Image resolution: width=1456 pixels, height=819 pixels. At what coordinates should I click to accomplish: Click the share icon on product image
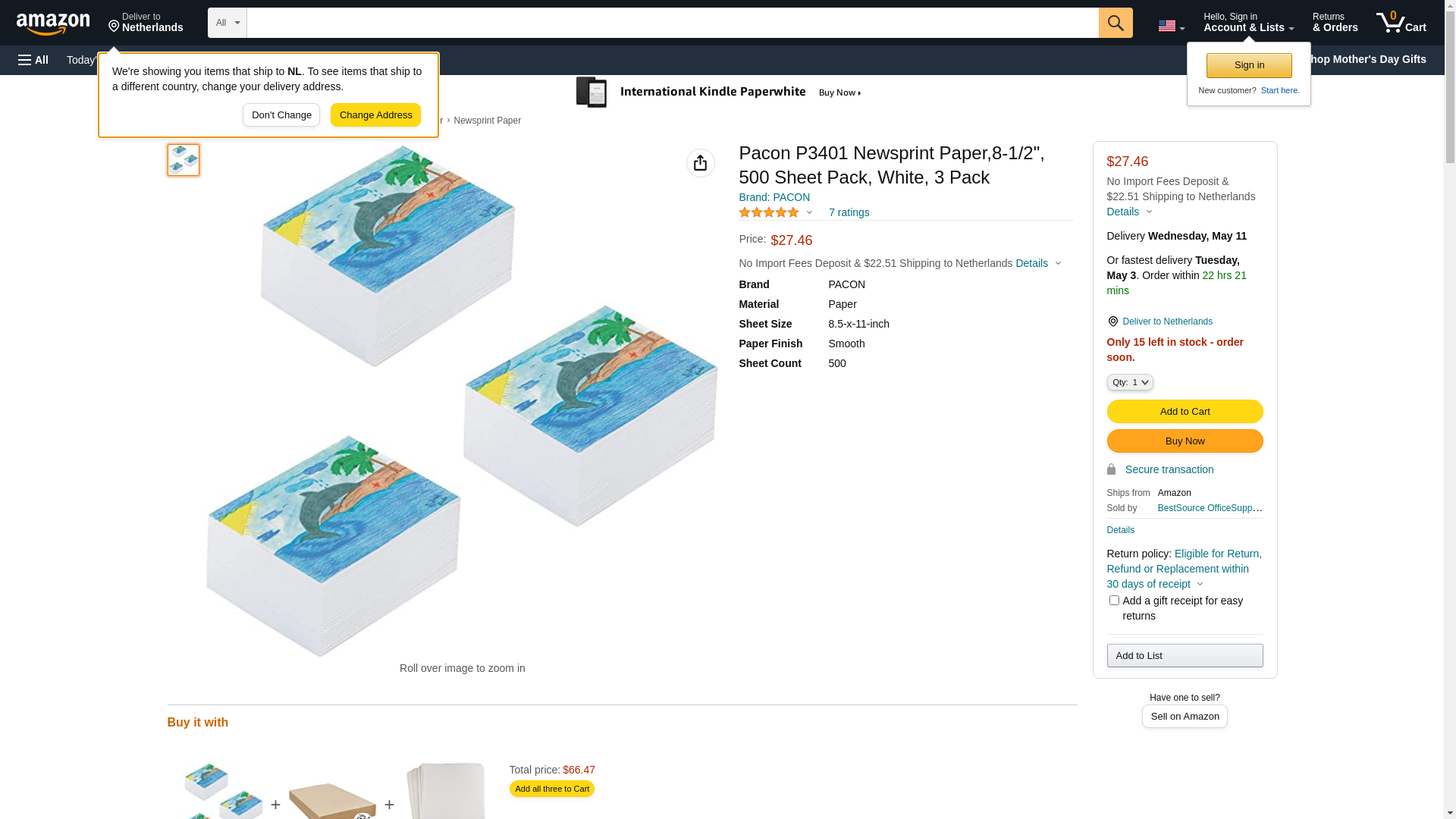(x=700, y=163)
